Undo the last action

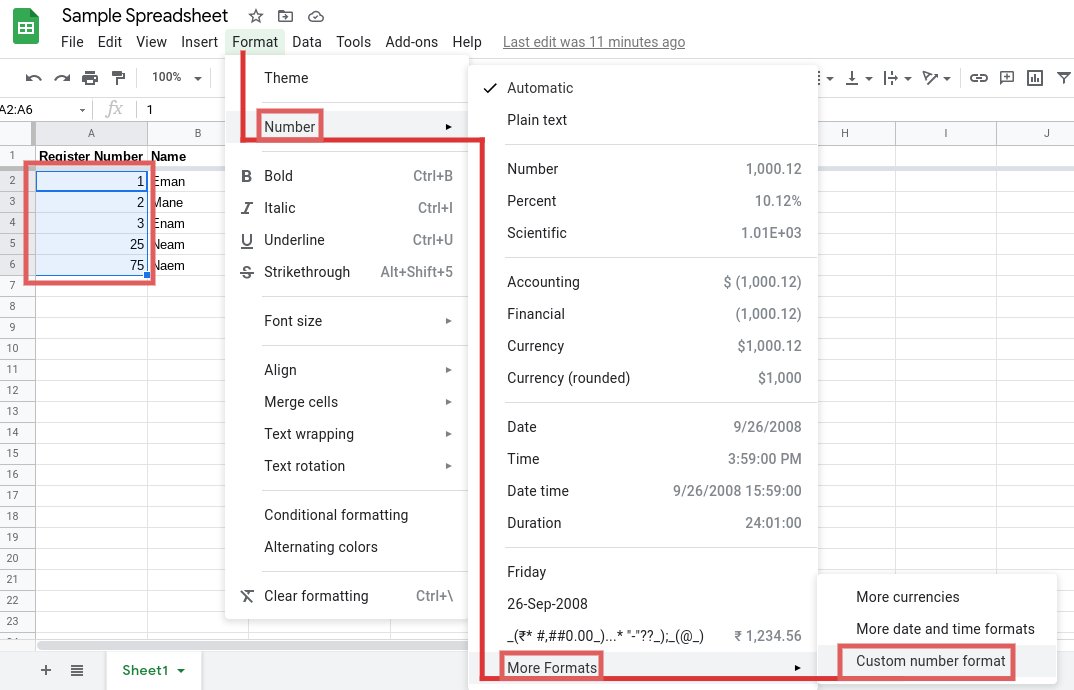click(33, 77)
